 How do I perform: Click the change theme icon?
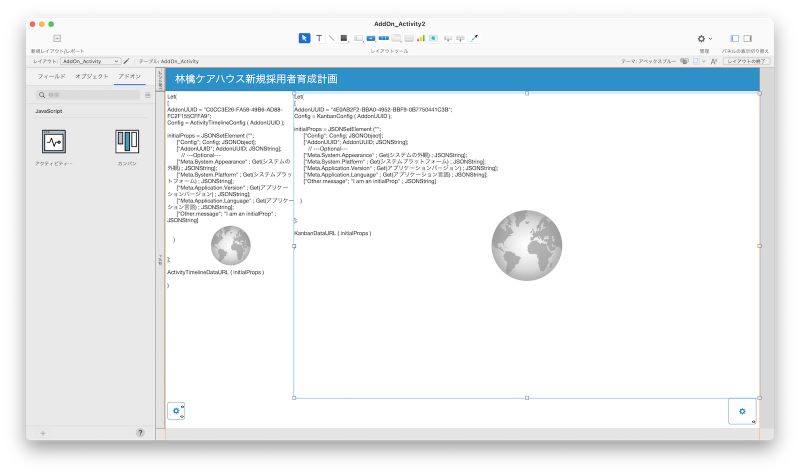684,61
